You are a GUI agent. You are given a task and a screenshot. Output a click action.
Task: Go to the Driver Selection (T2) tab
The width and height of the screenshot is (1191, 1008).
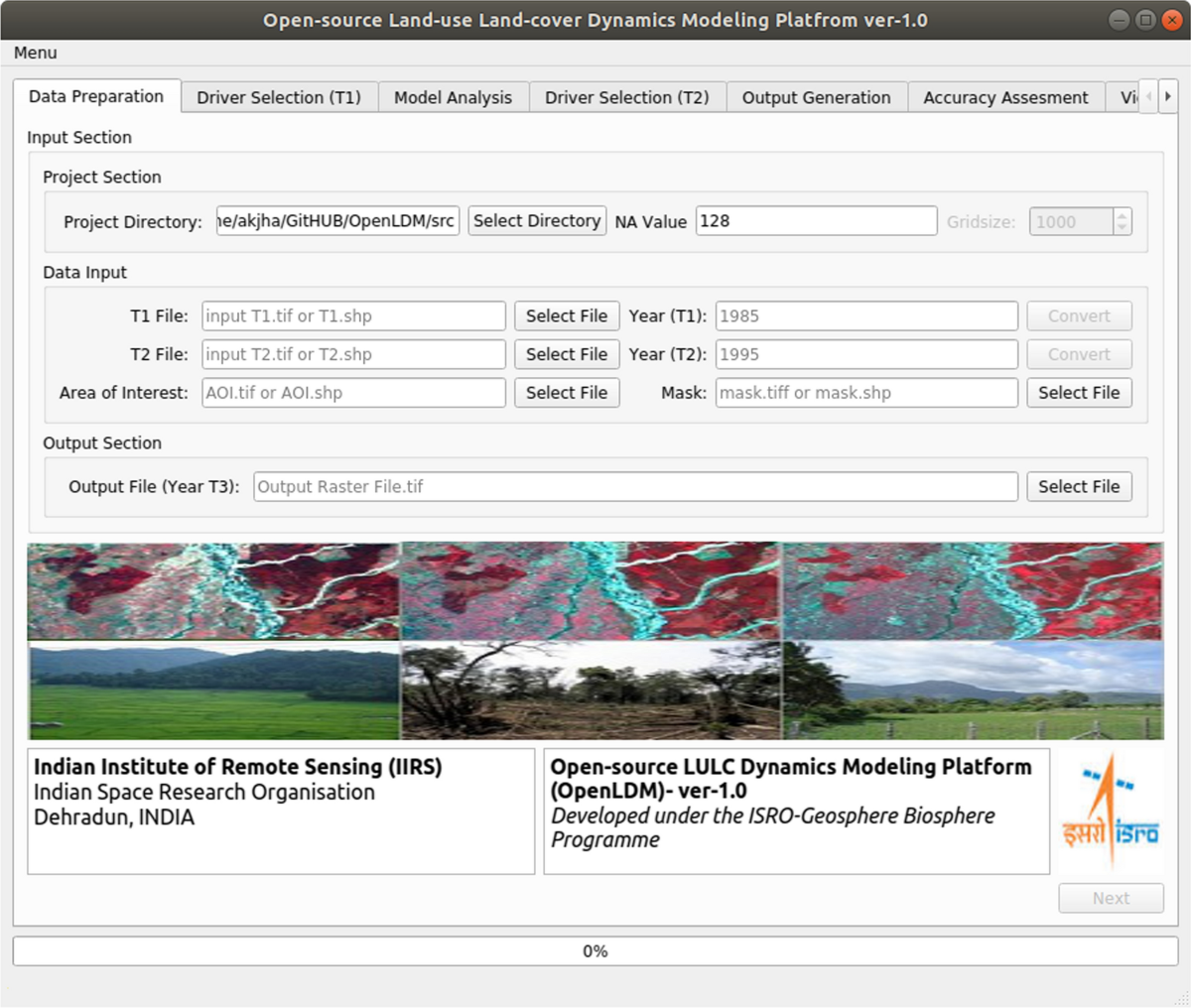coord(627,97)
